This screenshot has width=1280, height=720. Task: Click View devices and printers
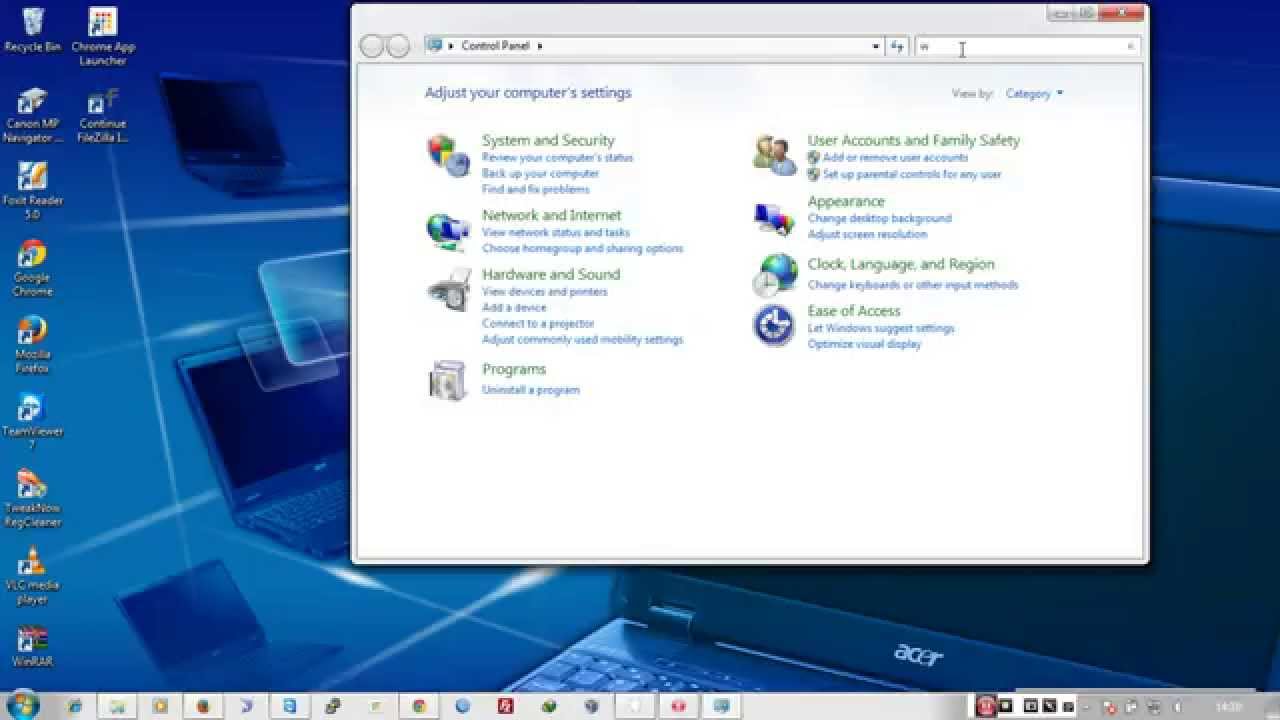[544, 292]
